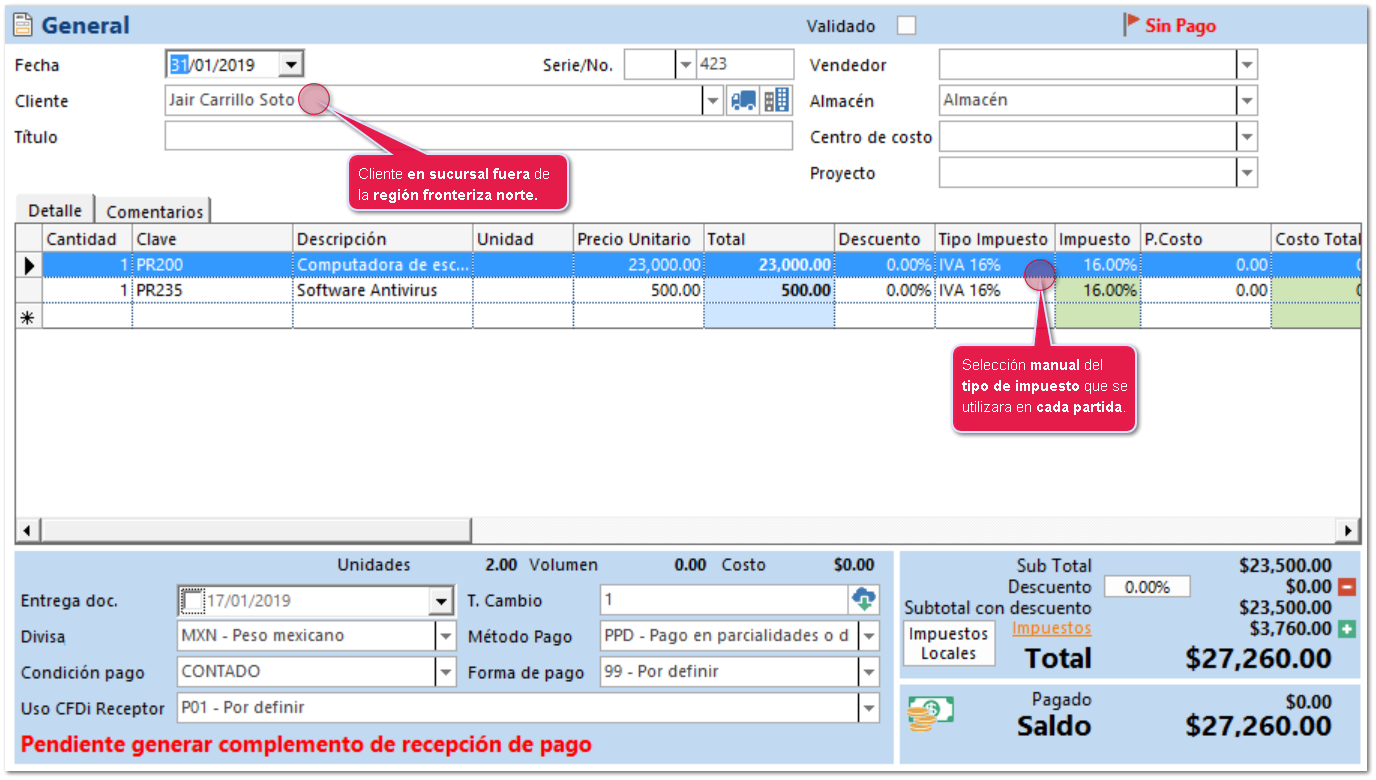
Task: Click the invoice number field showing 423
Action: point(745,64)
